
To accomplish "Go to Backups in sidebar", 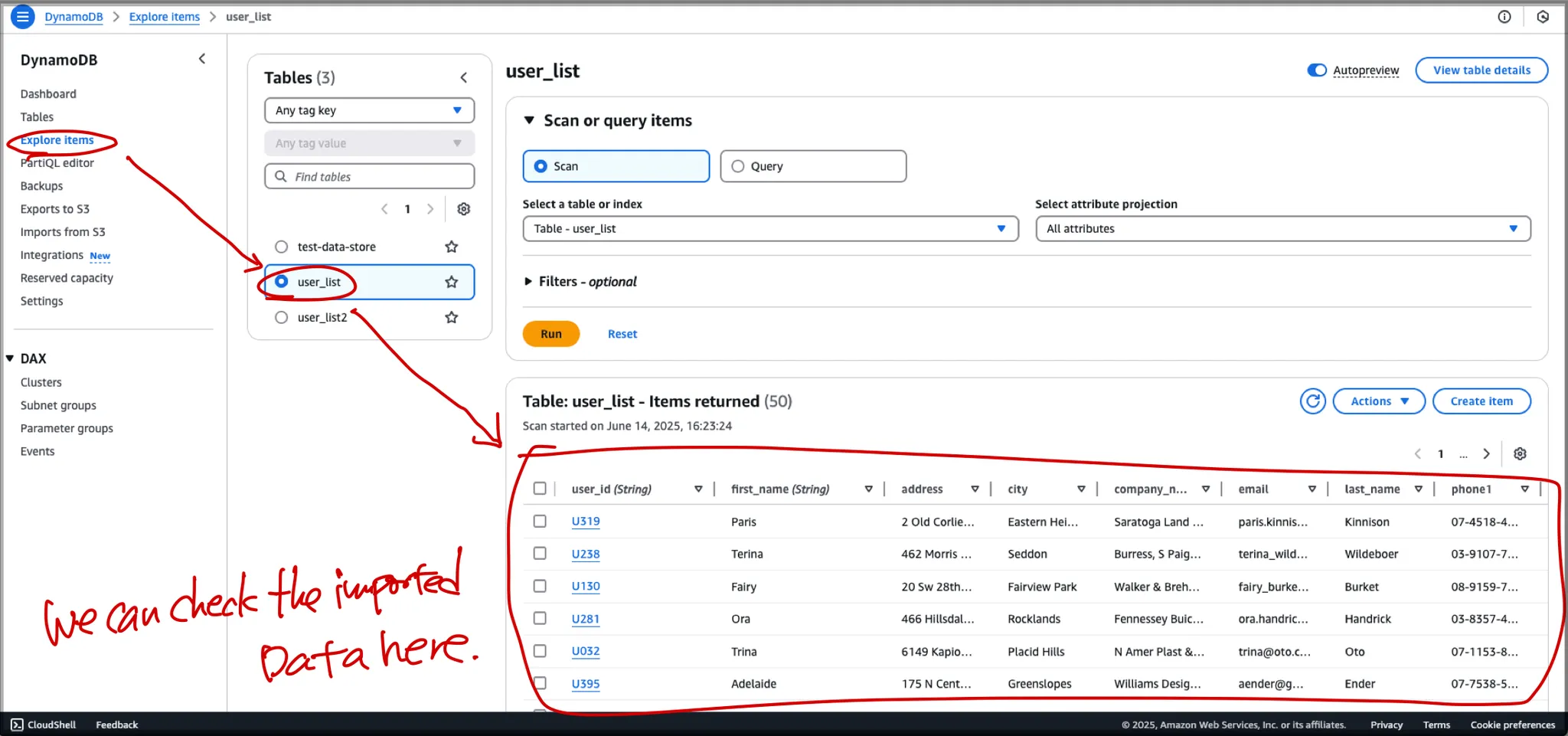I will click(x=42, y=186).
